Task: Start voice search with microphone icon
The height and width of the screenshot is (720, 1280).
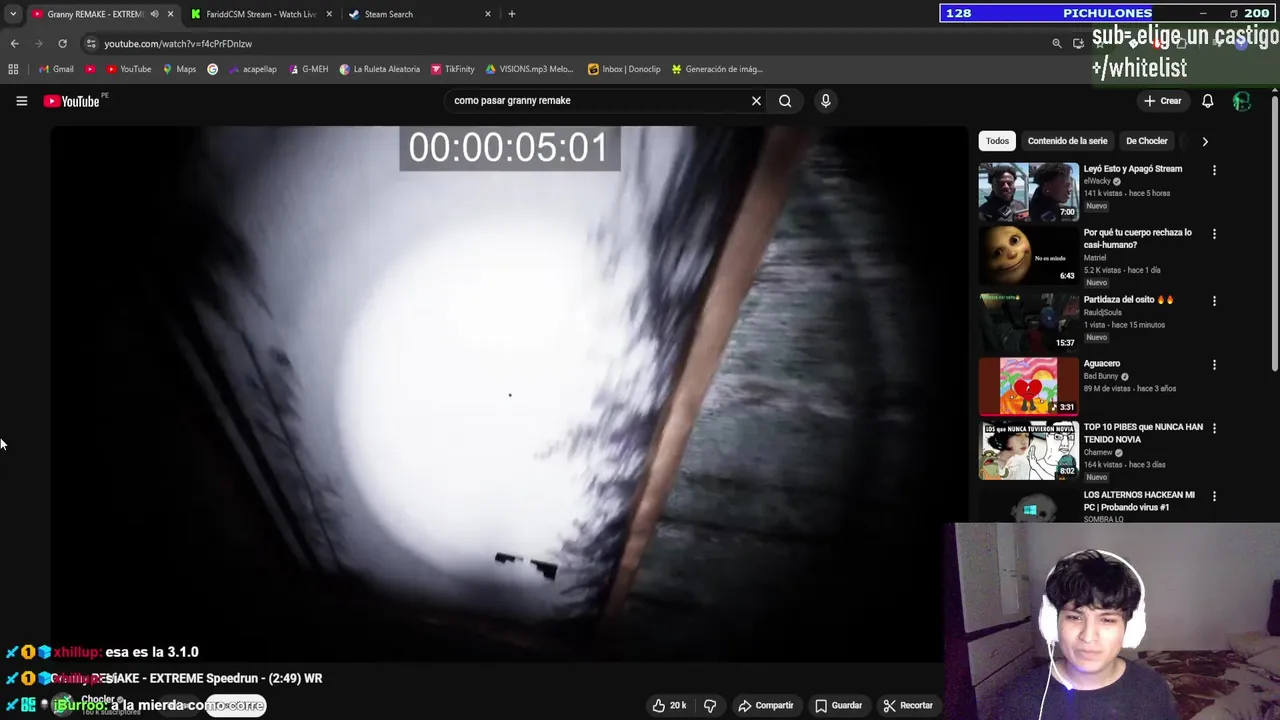Action: click(825, 100)
